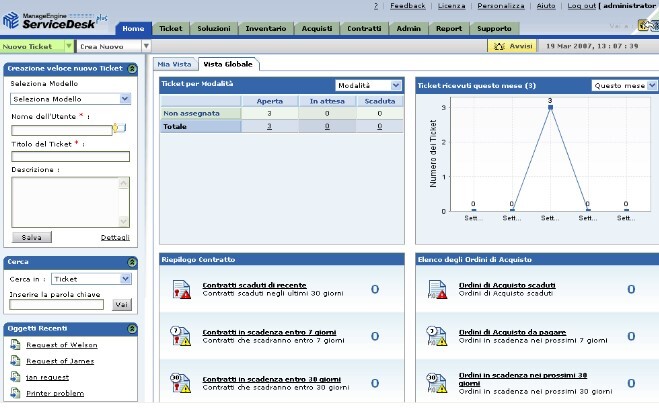Click the Ordini di Acquisto da pagare icon
The height and width of the screenshot is (415, 659).
pos(437,336)
